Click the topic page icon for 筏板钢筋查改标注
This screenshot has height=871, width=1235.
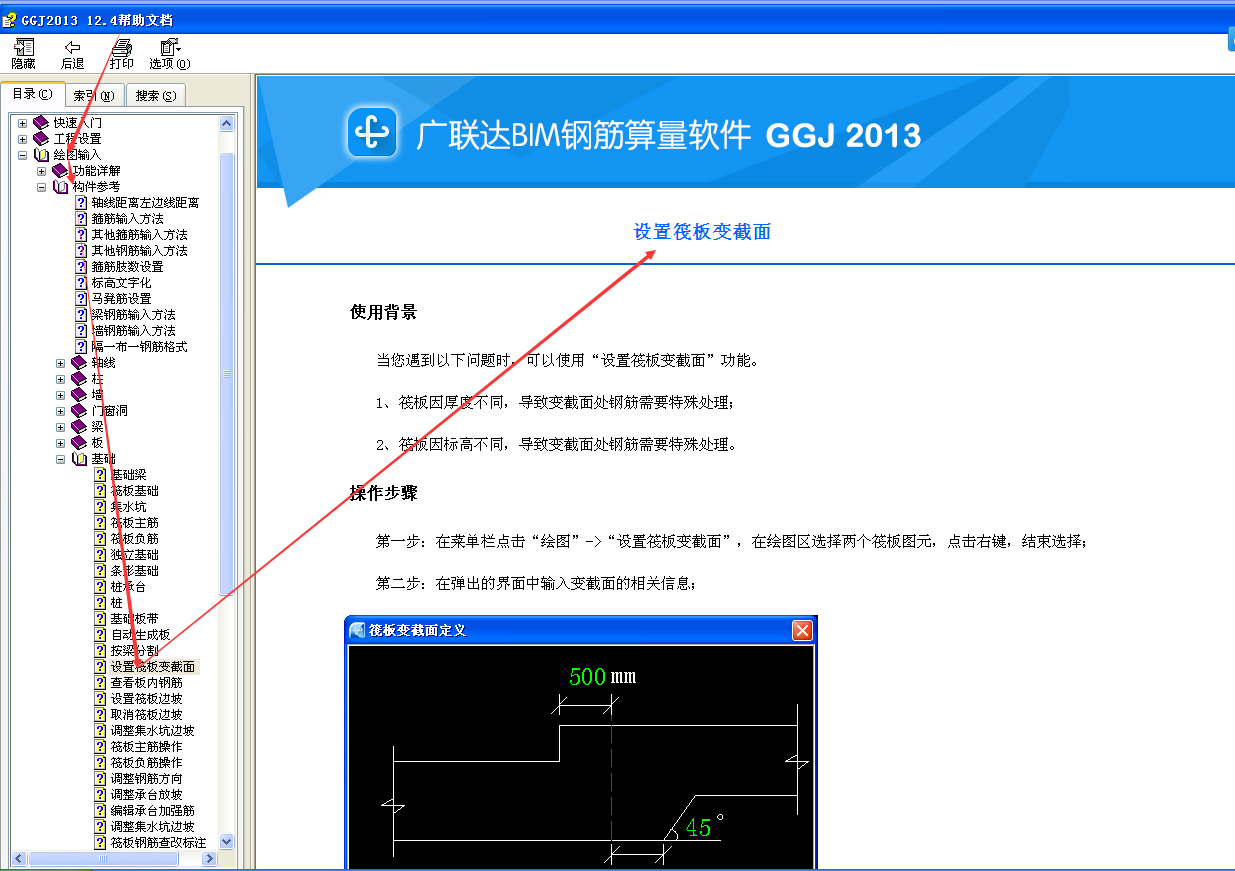pyautogui.click(x=100, y=843)
